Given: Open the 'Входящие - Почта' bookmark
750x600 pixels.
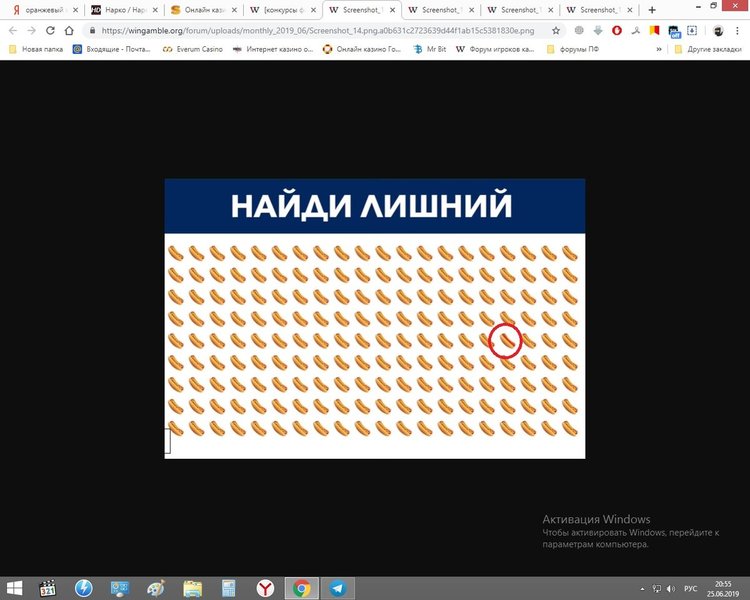Looking at the screenshot, I should coord(111,49).
